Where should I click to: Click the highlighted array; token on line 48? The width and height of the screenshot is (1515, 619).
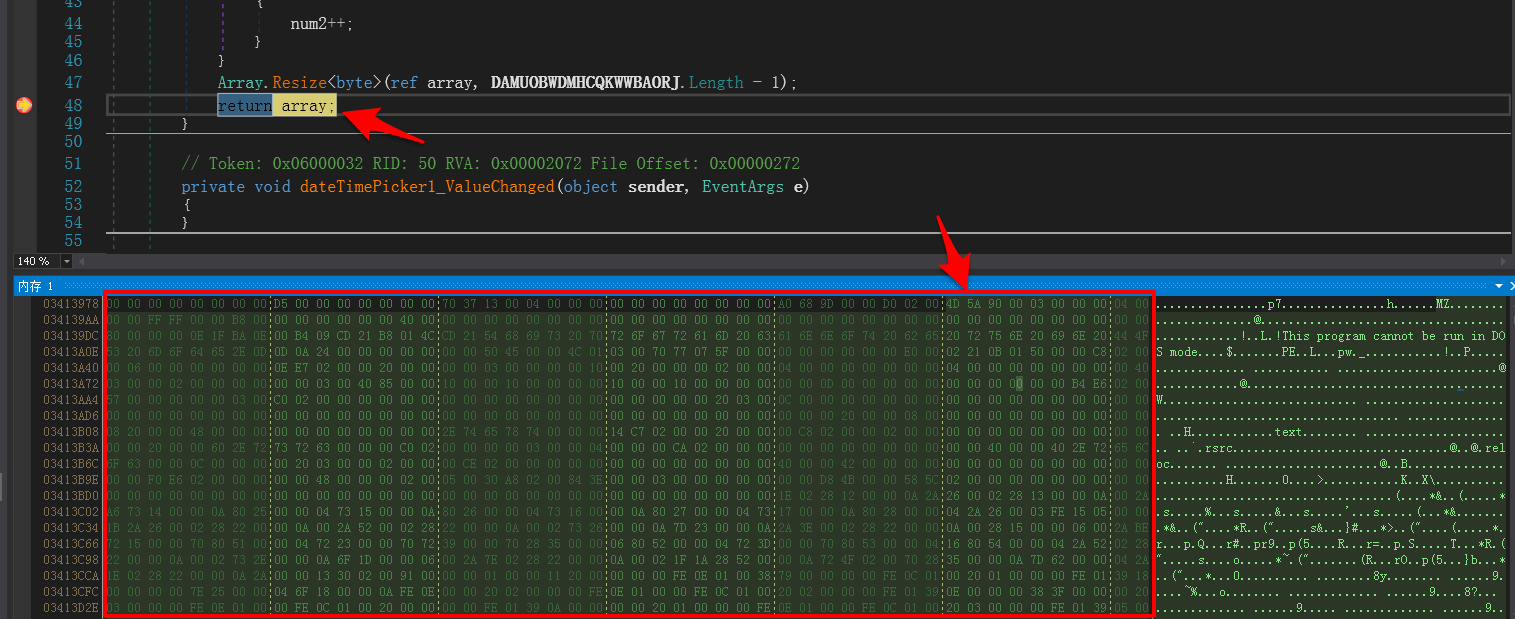(309, 105)
